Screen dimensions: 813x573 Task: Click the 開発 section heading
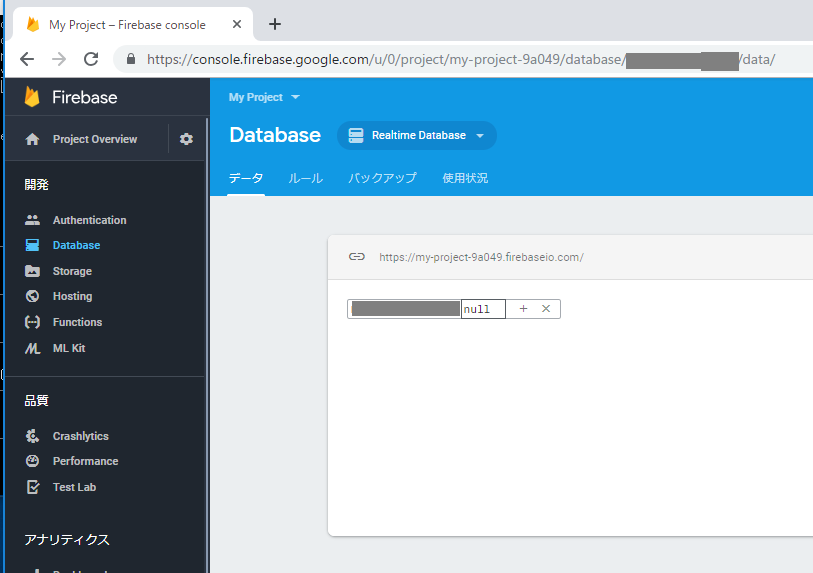[36, 185]
